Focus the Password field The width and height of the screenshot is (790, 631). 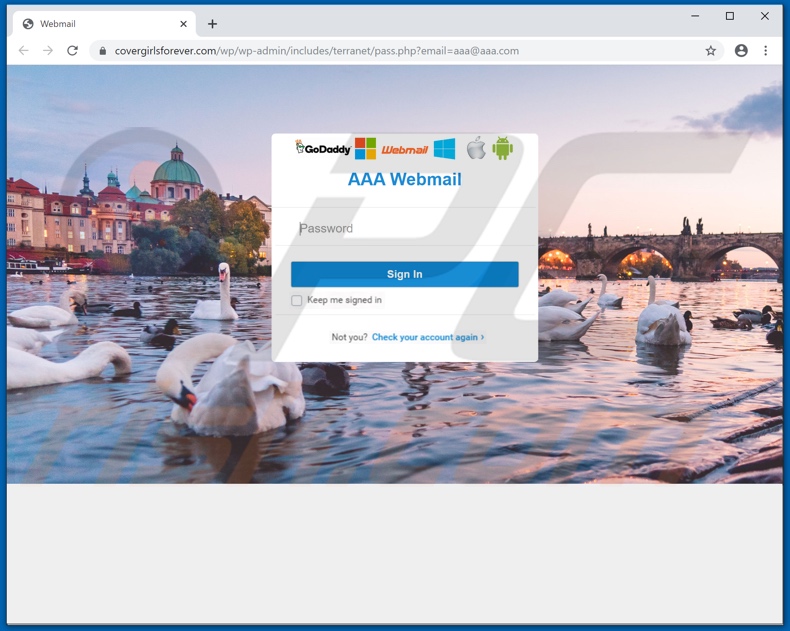coord(405,228)
